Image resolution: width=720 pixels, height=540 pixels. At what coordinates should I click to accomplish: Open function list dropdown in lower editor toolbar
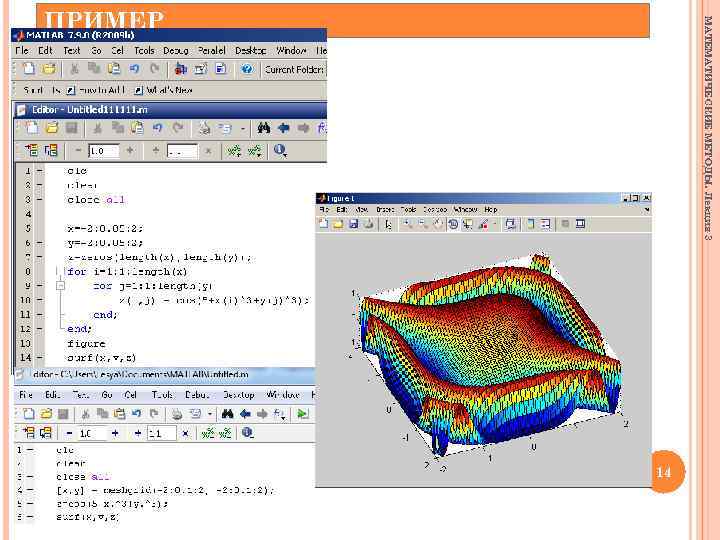(280, 414)
